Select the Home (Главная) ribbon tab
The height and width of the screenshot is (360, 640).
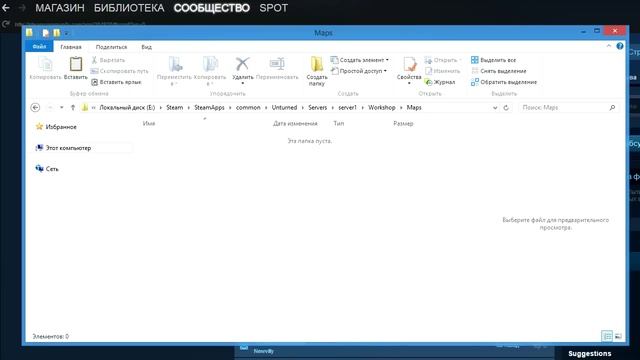coord(71,47)
